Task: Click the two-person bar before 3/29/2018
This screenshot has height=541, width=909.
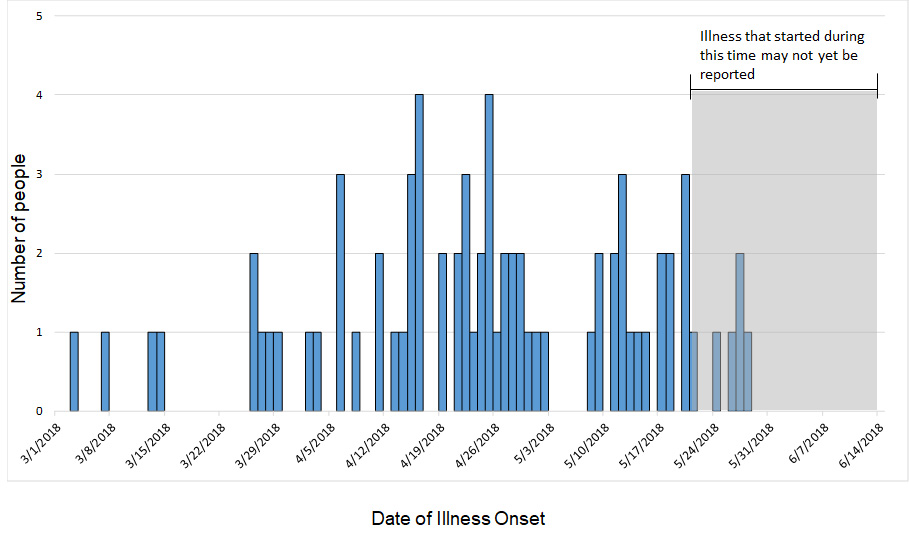Action: pos(254,332)
